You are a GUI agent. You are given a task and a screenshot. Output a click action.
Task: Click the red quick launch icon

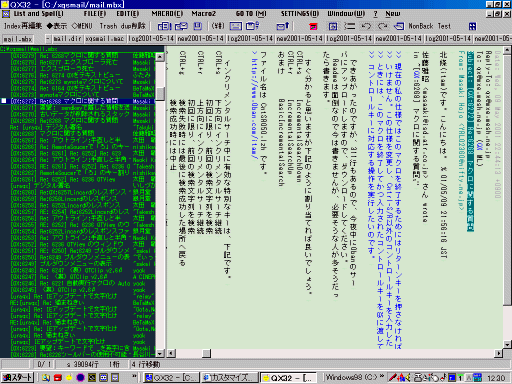pyautogui.click(x=58, y=378)
